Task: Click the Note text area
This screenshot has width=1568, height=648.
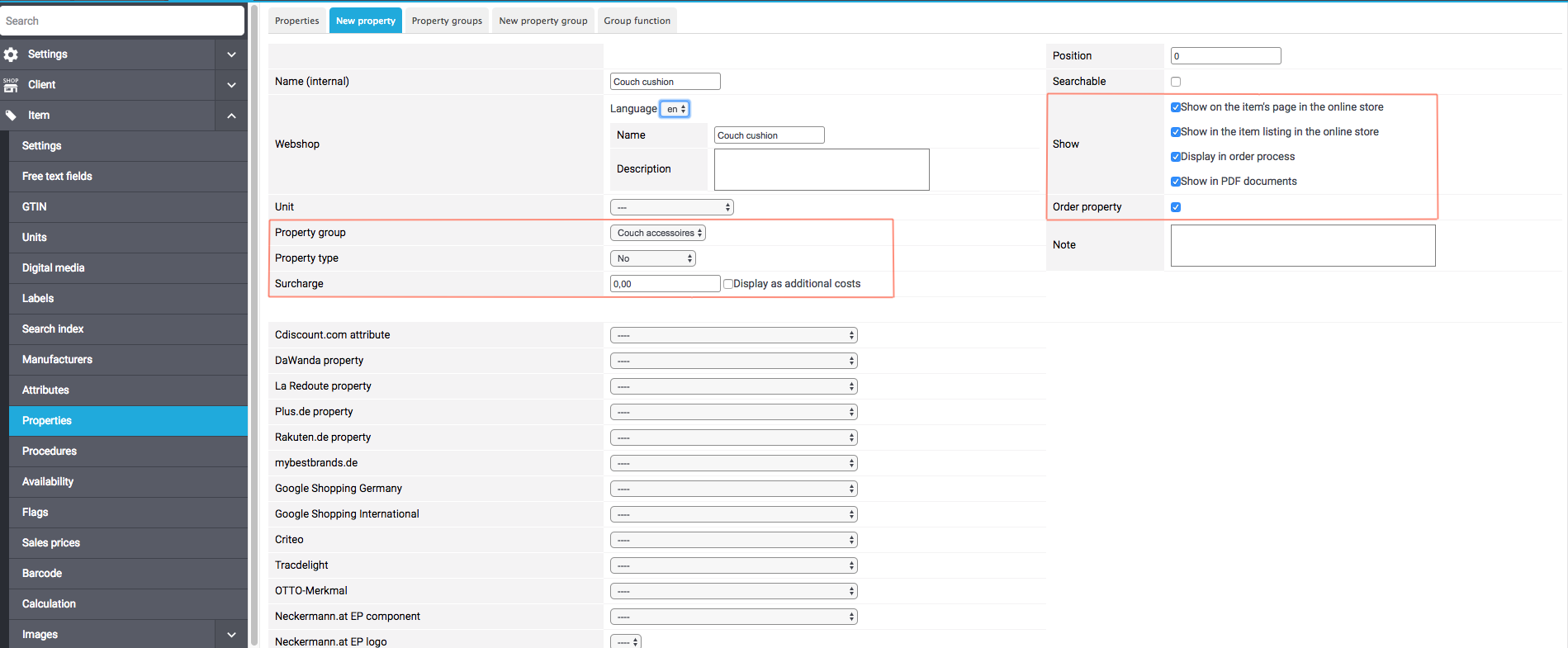Action: [x=1302, y=246]
